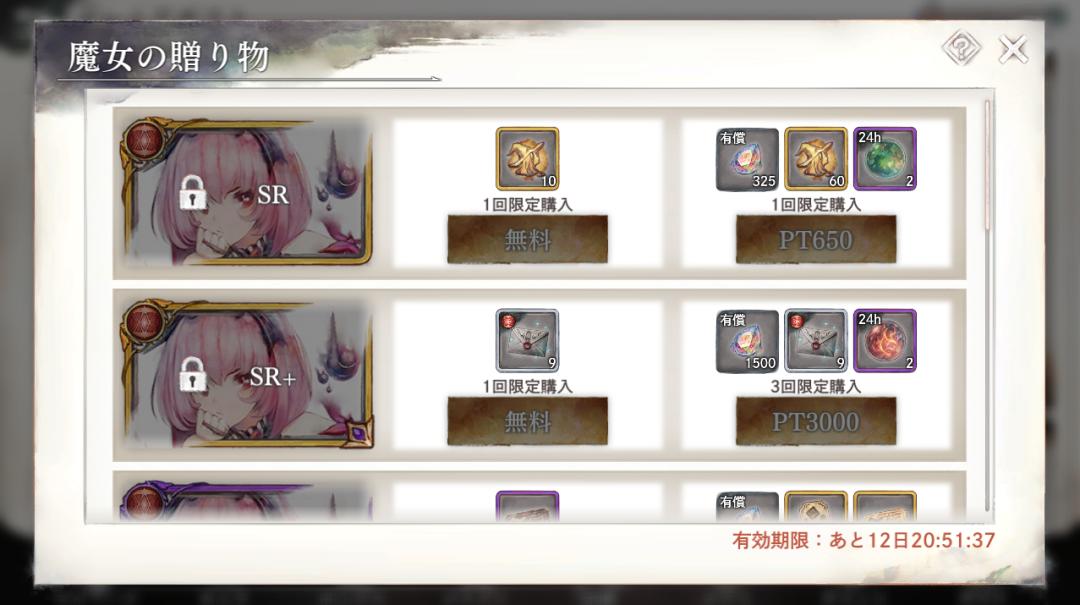Buy the PT3000 pack

tap(816, 421)
